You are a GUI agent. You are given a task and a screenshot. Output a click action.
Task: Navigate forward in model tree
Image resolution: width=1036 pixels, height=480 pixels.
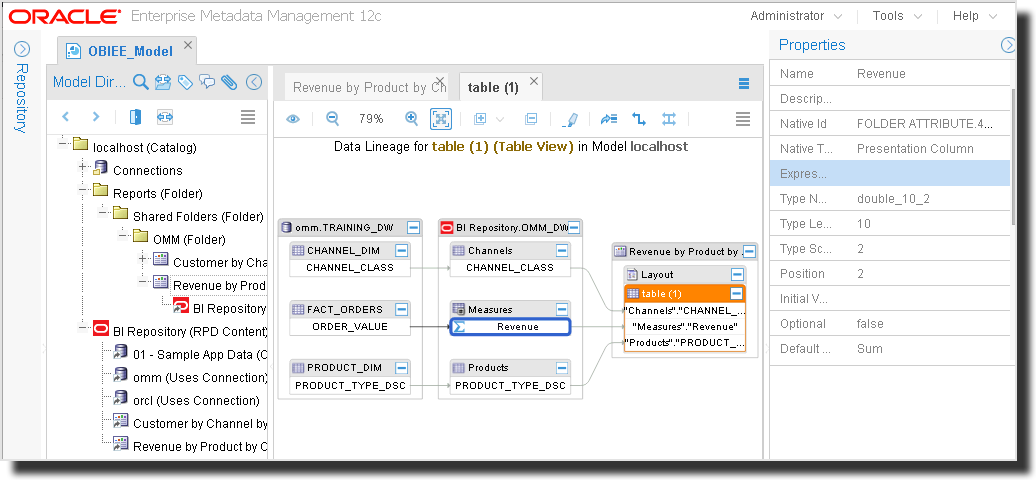pos(96,117)
